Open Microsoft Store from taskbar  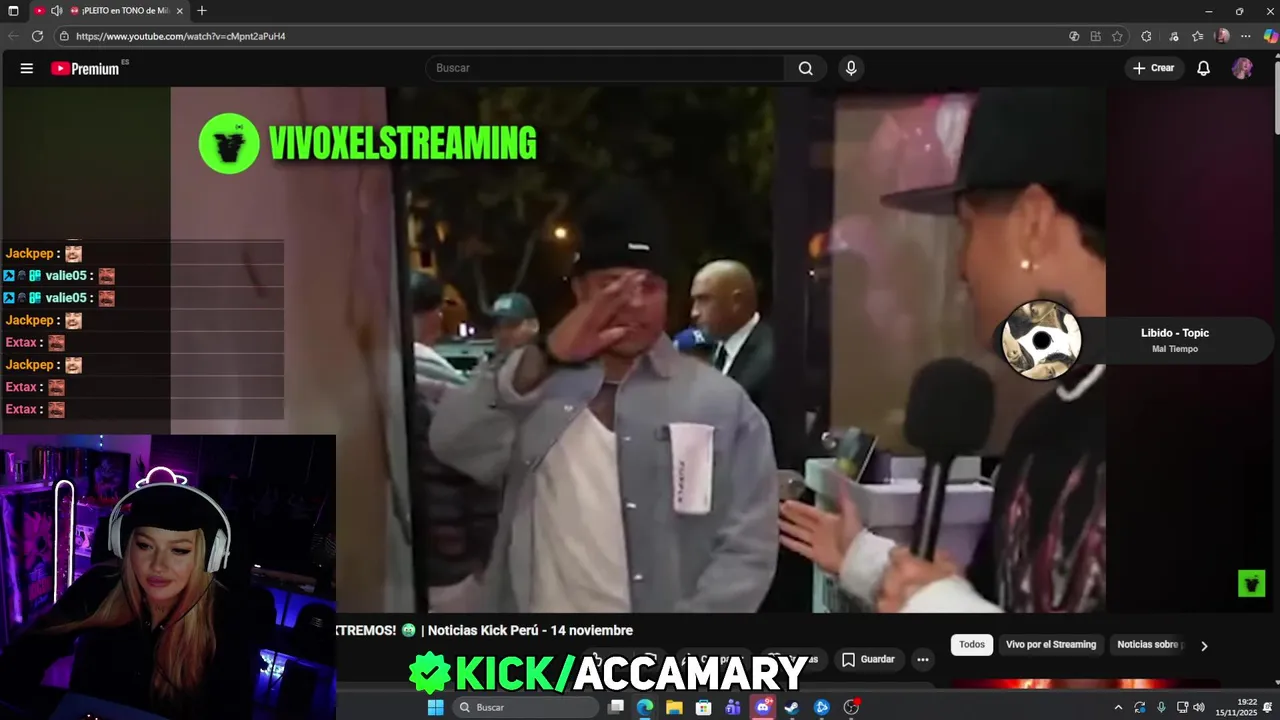click(x=704, y=707)
